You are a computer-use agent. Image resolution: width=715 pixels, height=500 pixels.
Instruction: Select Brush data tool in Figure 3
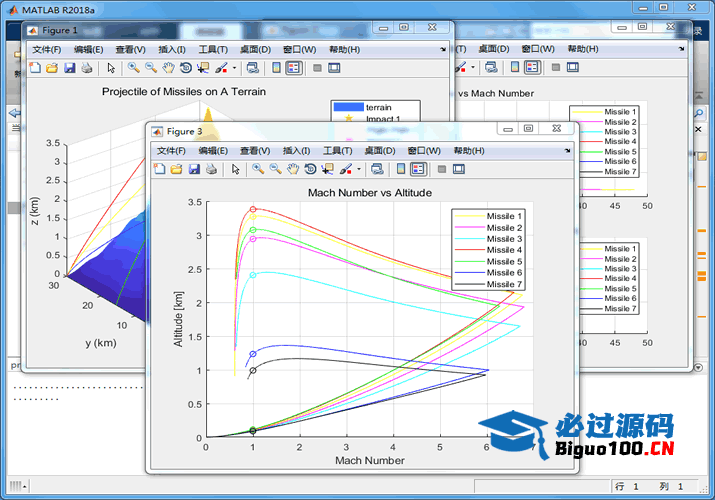(x=346, y=169)
